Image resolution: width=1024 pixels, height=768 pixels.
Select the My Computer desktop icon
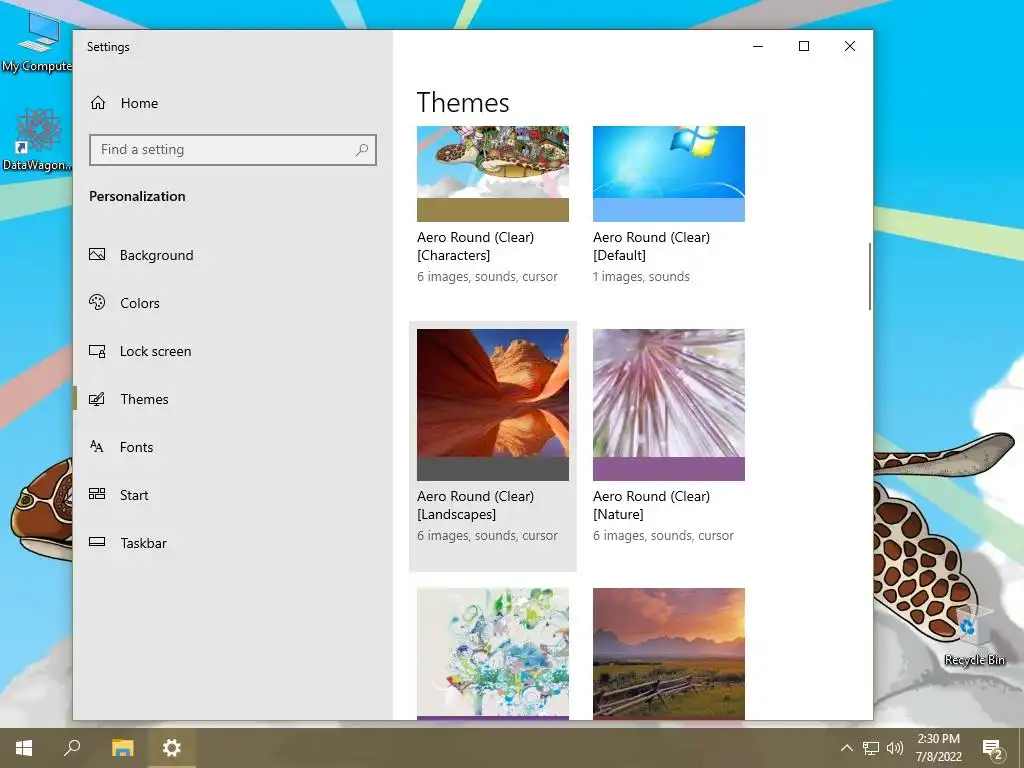(x=37, y=41)
